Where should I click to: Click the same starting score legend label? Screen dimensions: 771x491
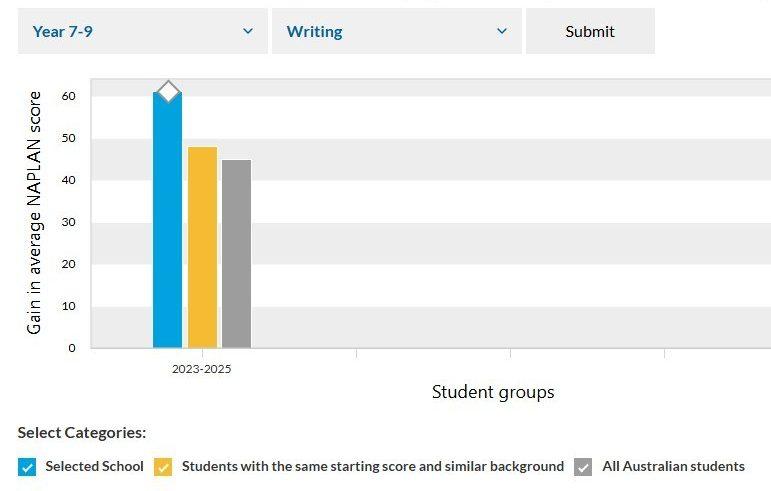[373, 466]
